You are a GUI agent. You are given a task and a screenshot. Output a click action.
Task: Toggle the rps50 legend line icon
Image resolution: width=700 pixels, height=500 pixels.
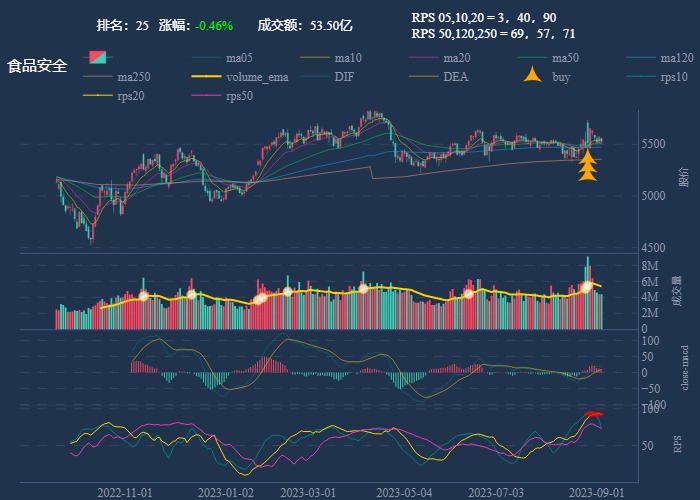(208, 96)
